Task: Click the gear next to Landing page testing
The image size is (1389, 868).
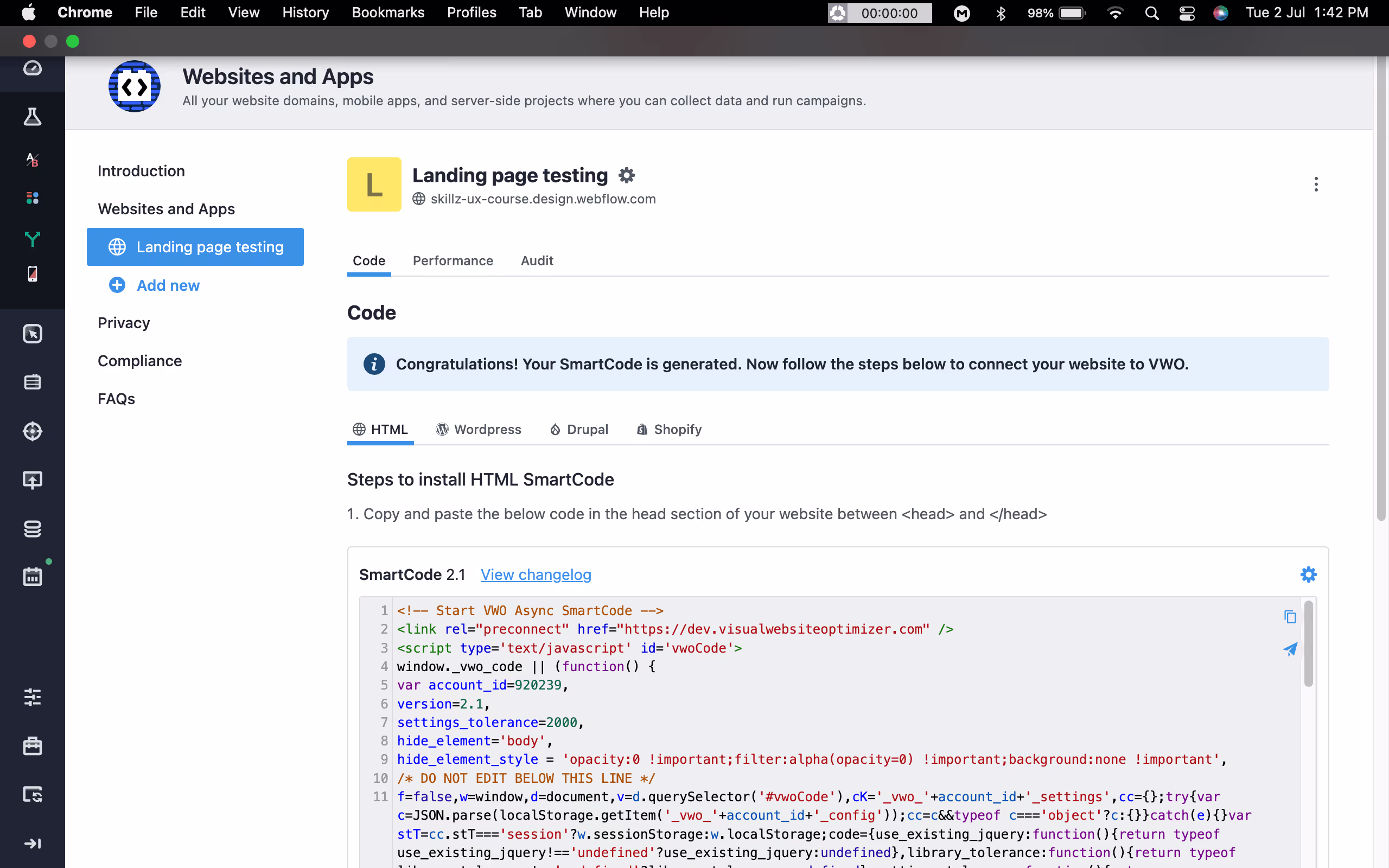Action: coord(626,175)
